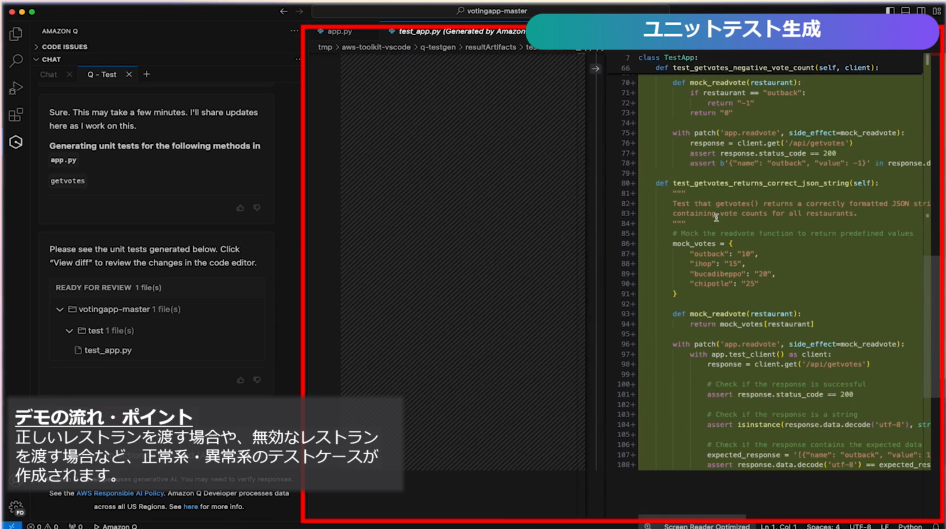
Task: Open the AWS Responsible AI Policy link
Action: pyautogui.click(x=120, y=493)
